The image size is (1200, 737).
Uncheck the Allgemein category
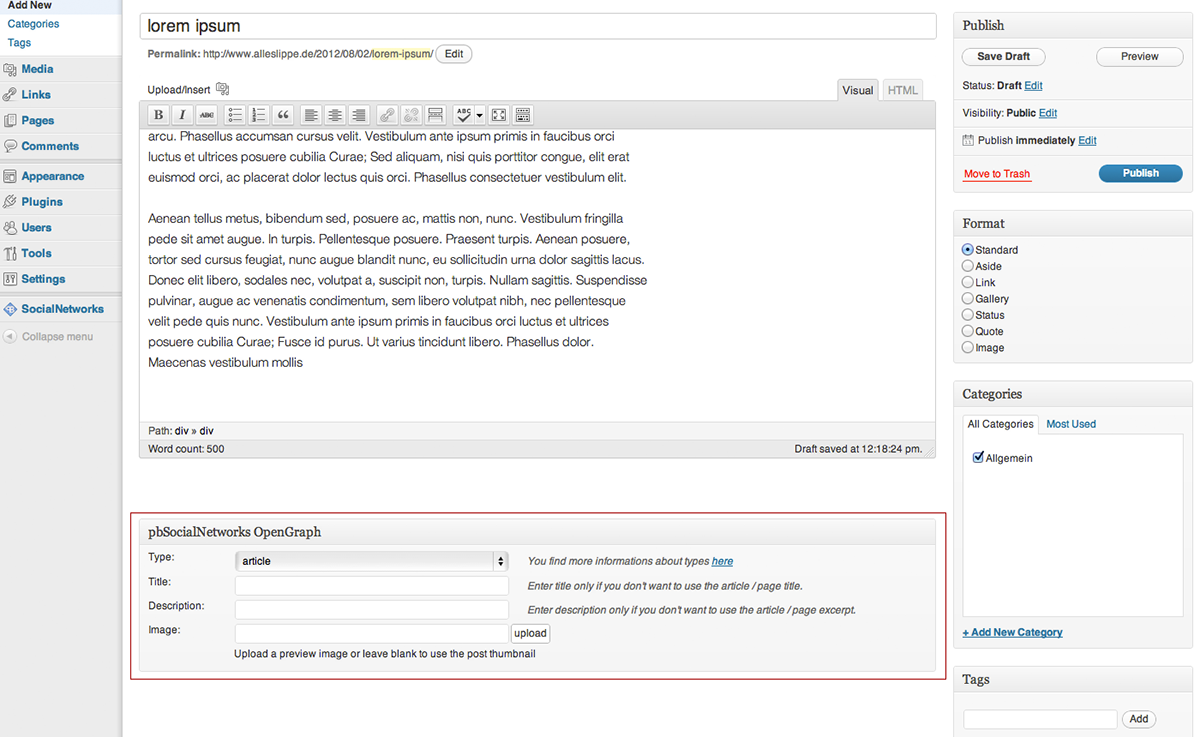[978, 458]
